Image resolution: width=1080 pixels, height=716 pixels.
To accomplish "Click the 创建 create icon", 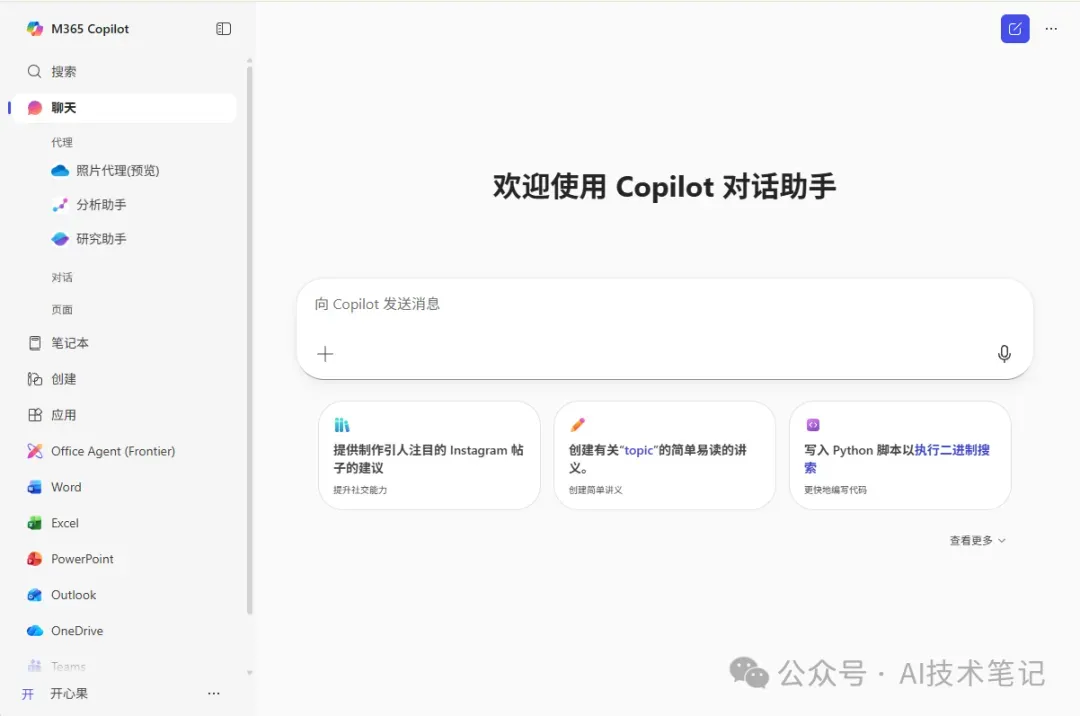I will pos(34,379).
